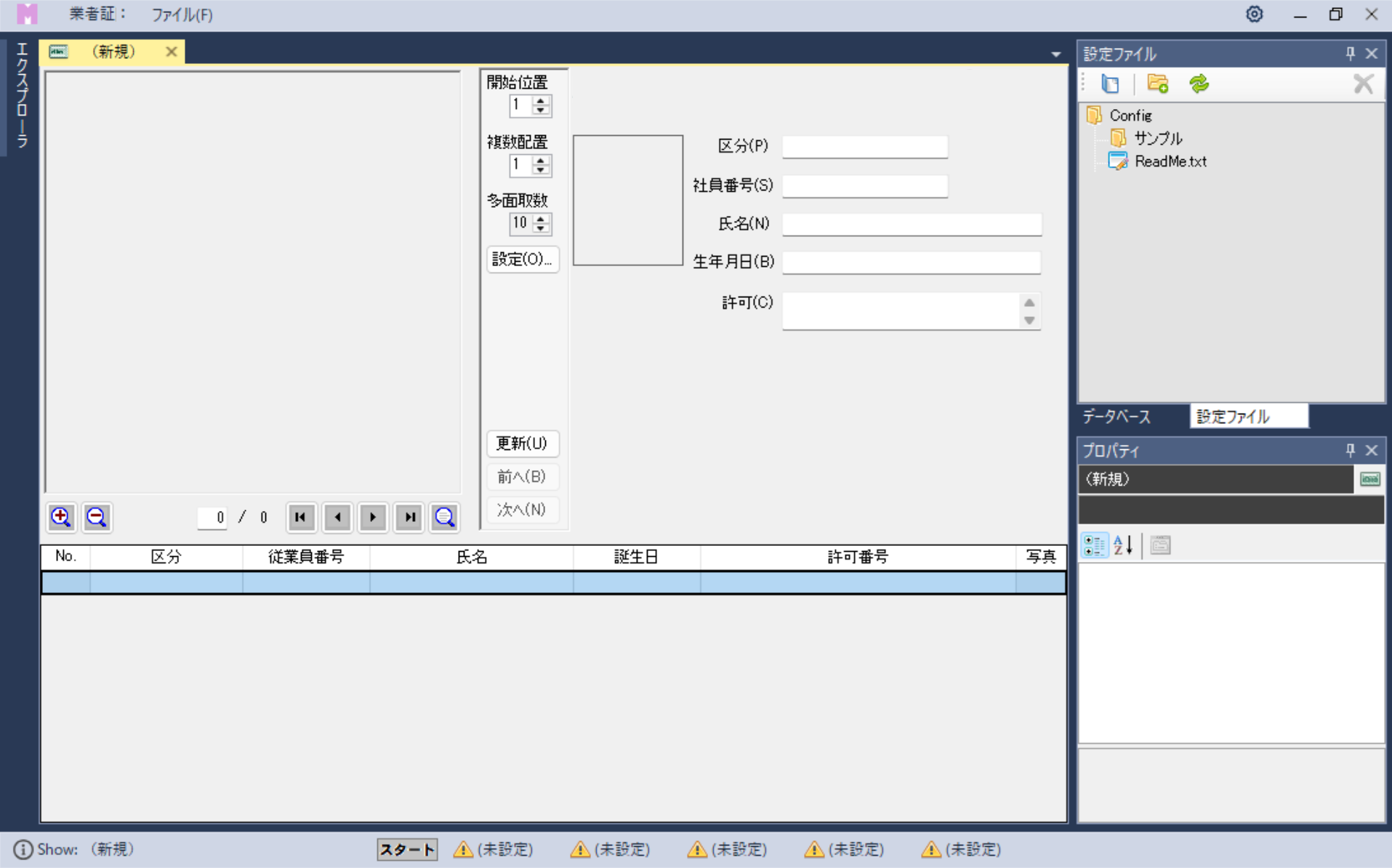Click the categorized view icon in プロパティ

pyautogui.click(x=1094, y=545)
